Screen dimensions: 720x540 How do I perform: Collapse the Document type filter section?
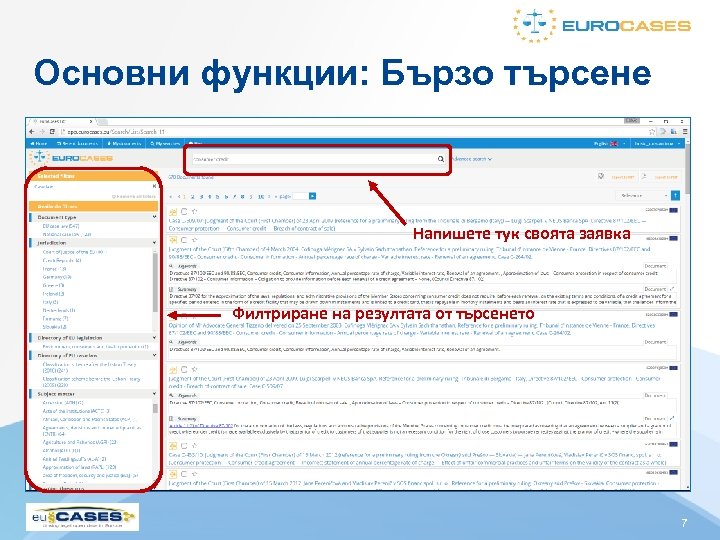point(154,217)
